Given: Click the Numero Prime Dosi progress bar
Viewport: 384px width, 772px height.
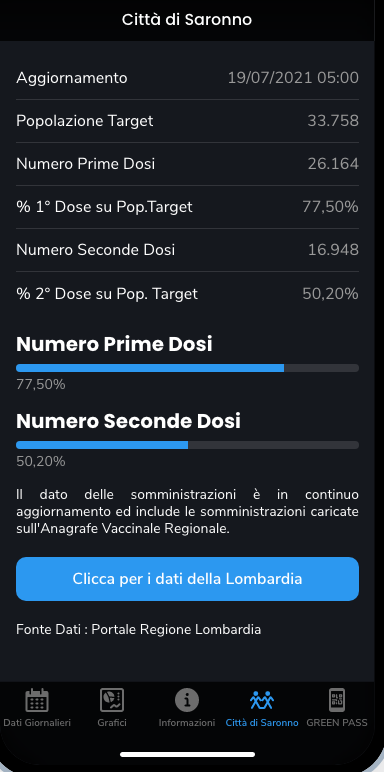Looking at the screenshot, I should point(188,368).
